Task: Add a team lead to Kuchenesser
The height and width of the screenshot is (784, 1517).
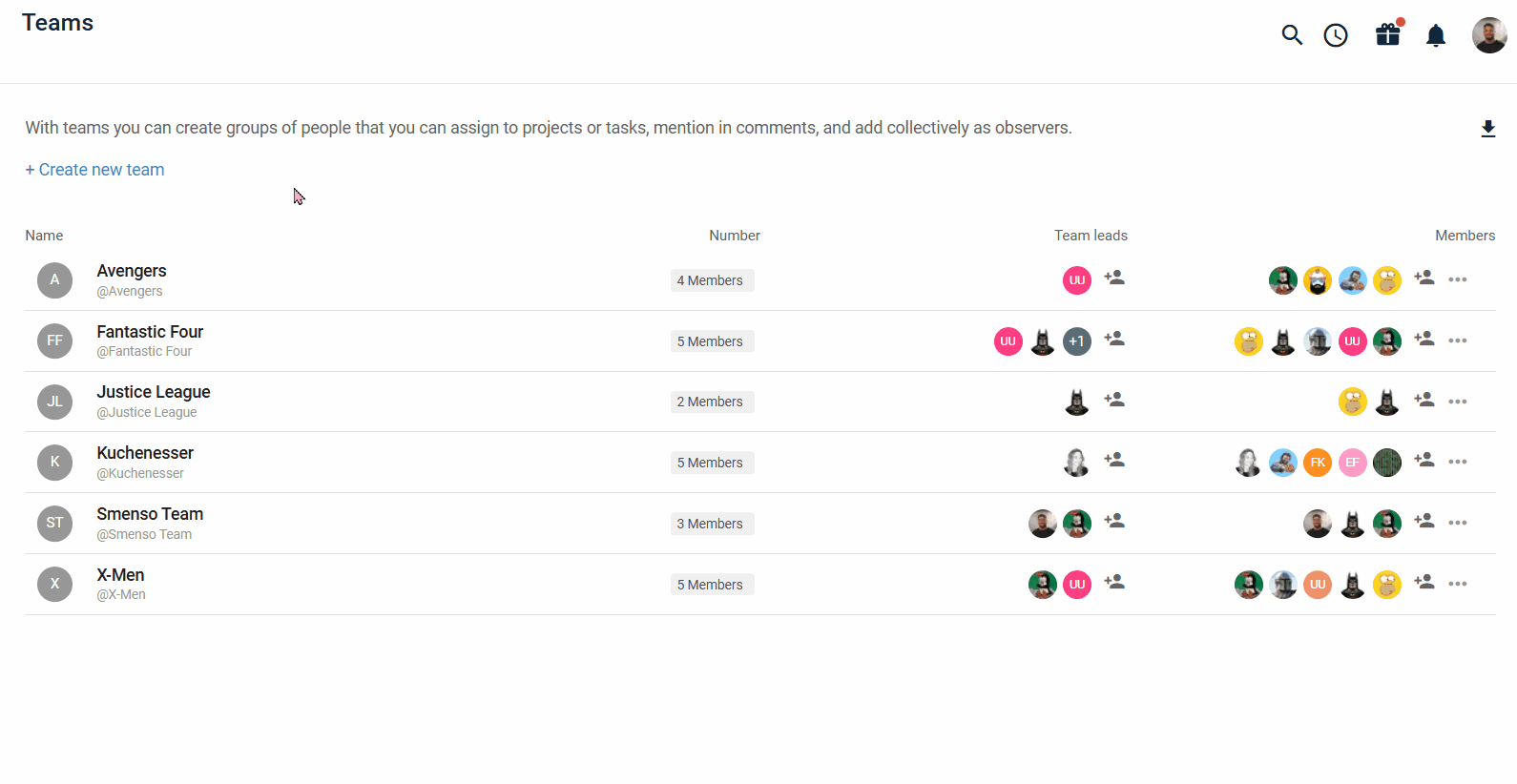Action: tap(1114, 461)
